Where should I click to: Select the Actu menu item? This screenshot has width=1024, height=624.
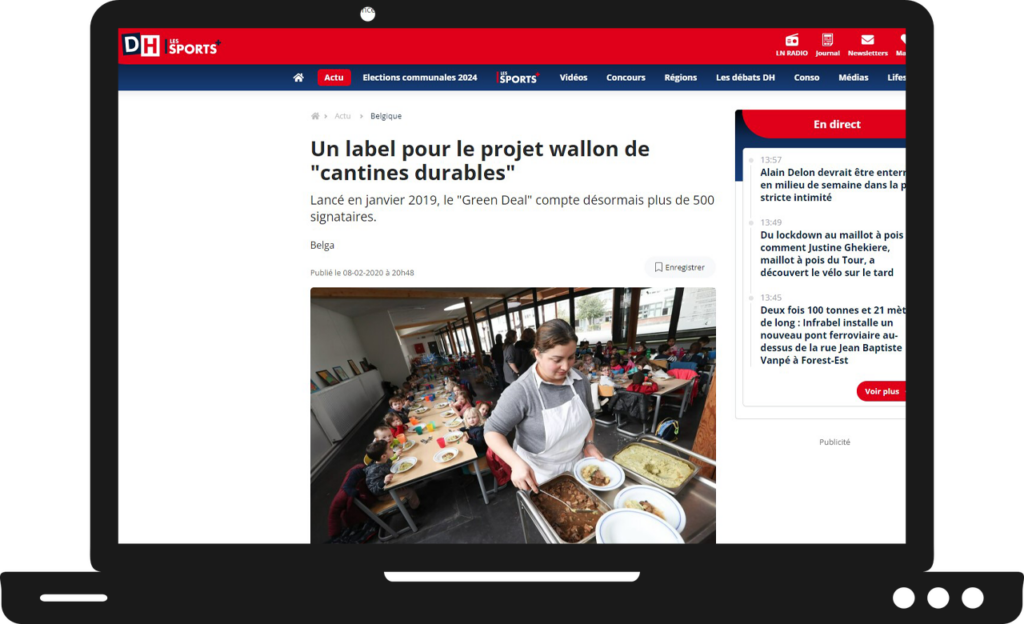(x=334, y=78)
